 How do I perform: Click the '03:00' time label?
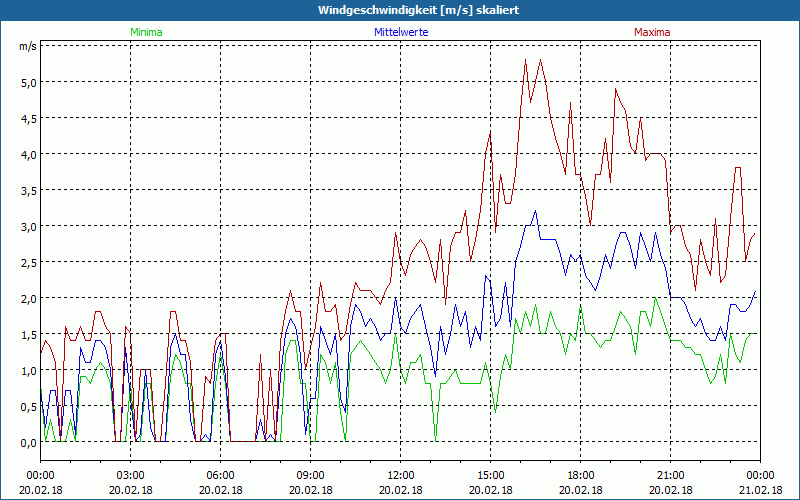coord(131,476)
